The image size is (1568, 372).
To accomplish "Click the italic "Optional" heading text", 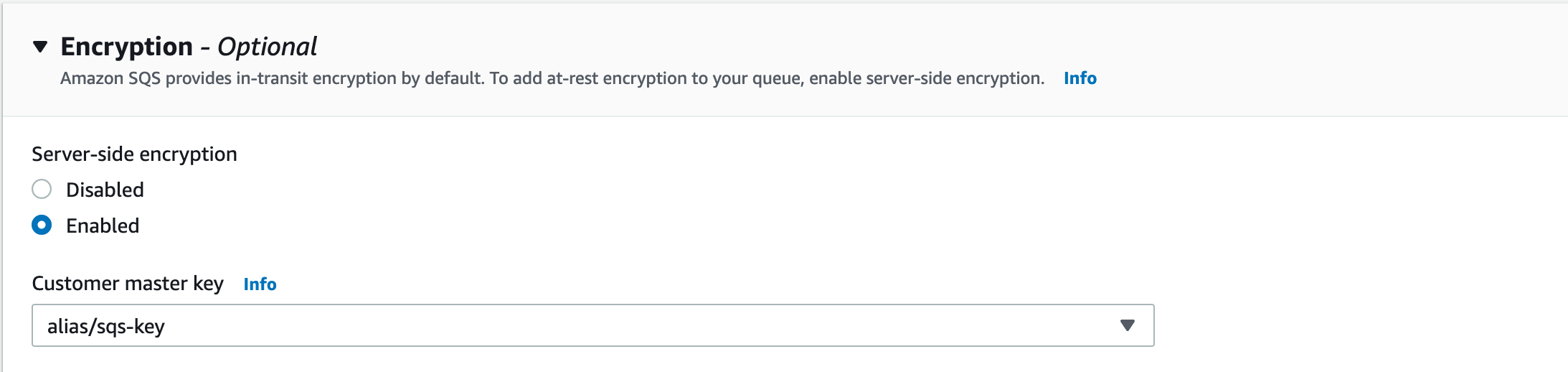I will coord(267,47).
